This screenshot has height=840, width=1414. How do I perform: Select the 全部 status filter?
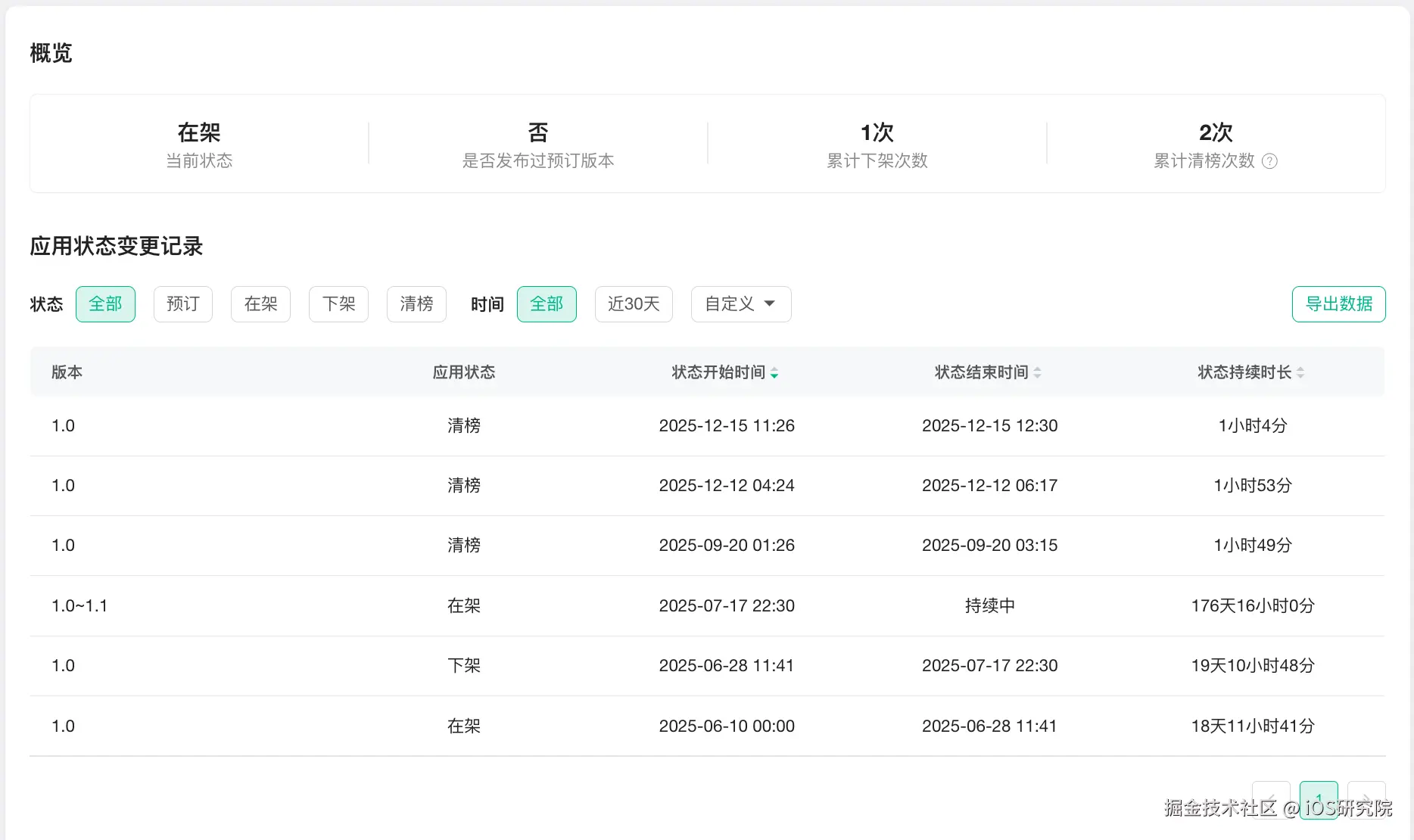coord(105,304)
